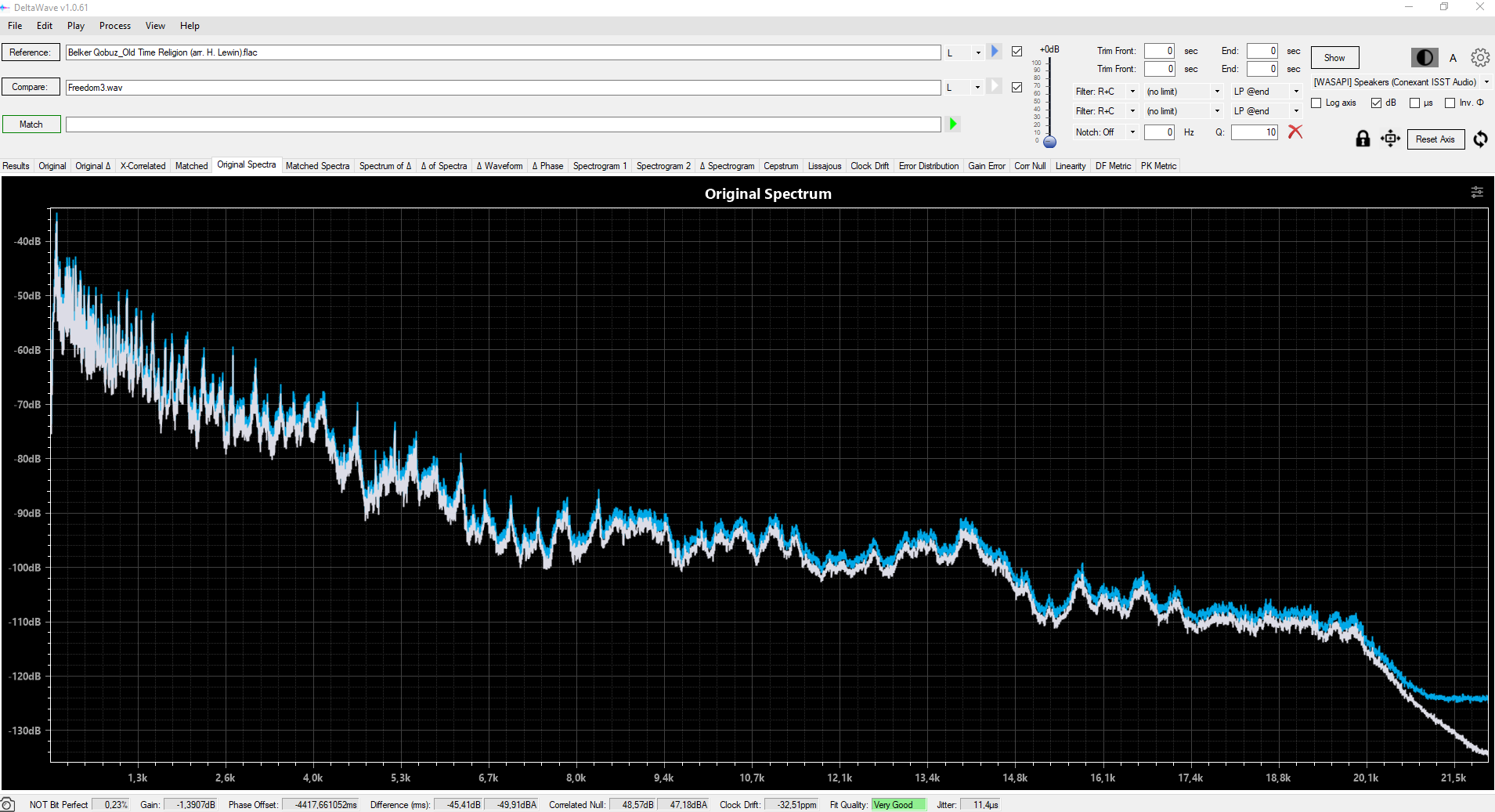The width and height of the screenshot is (1495, 812).
Task: Toggle the compare file enabled checkbox
Action: coord(1017,87)
